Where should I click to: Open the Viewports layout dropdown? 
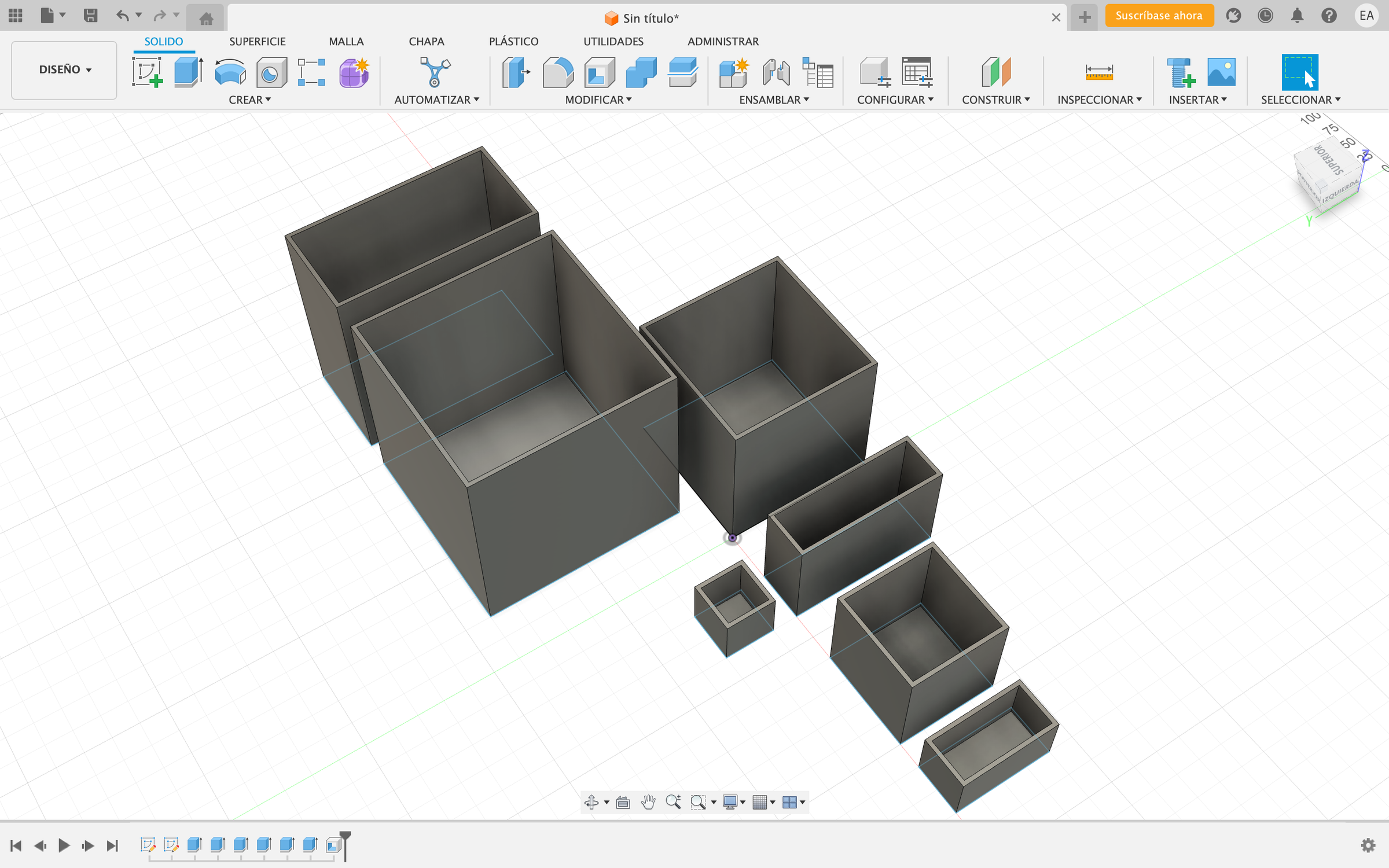click(x=793, y=801)
